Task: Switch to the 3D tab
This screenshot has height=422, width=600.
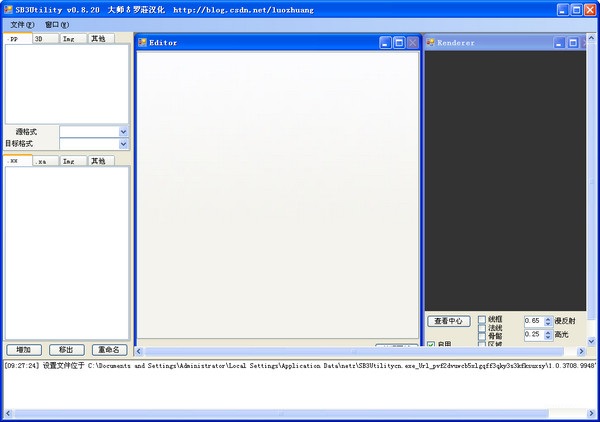Action: (x=46, y=39)
